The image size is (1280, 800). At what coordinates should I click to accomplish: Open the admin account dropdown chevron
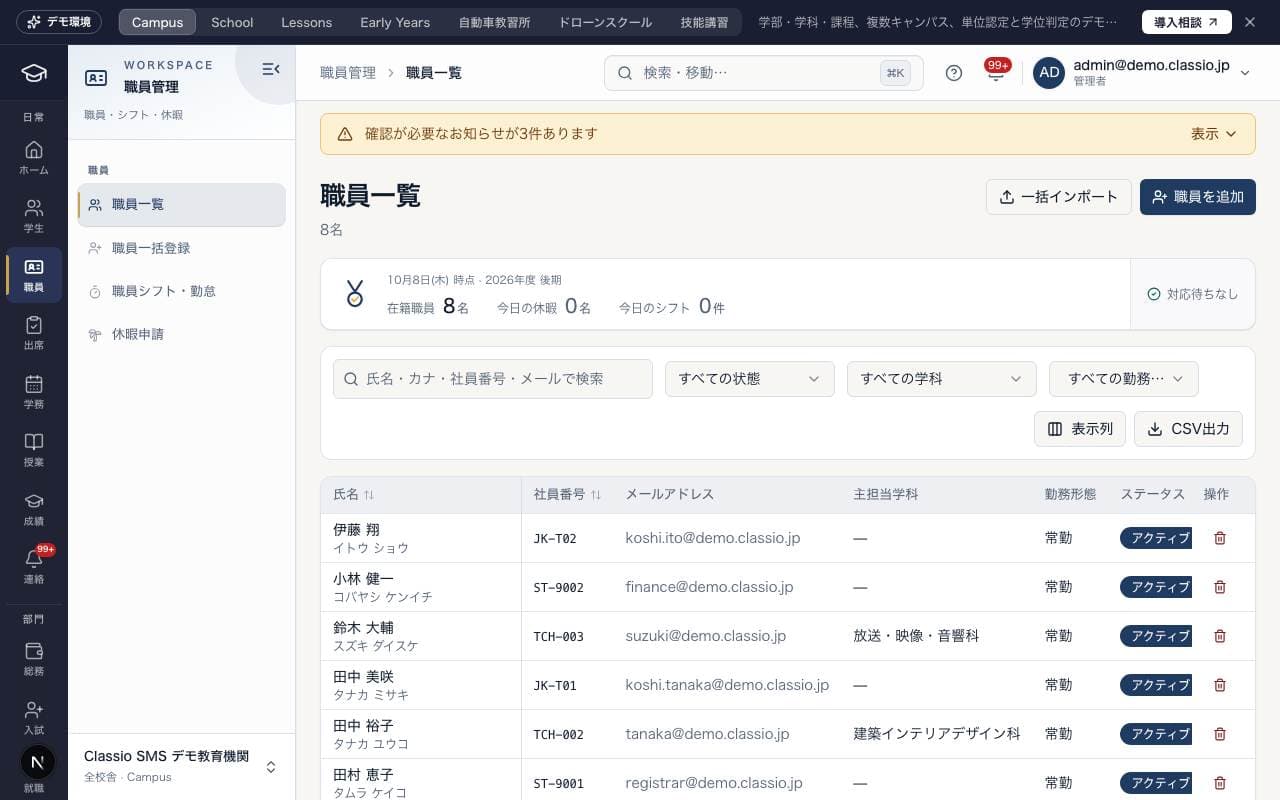pyautogui.click(x=1245, y=73)
